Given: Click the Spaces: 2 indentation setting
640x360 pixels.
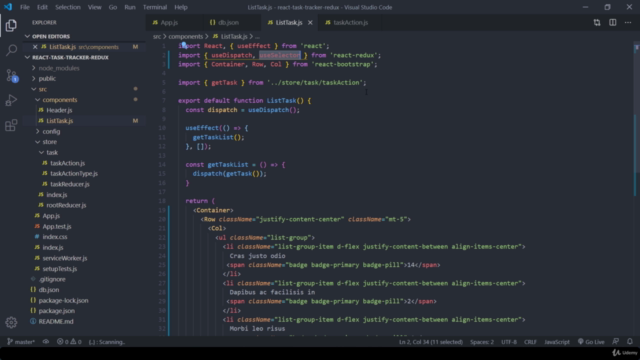Looking at the screenshot, I should pos(482,342).
